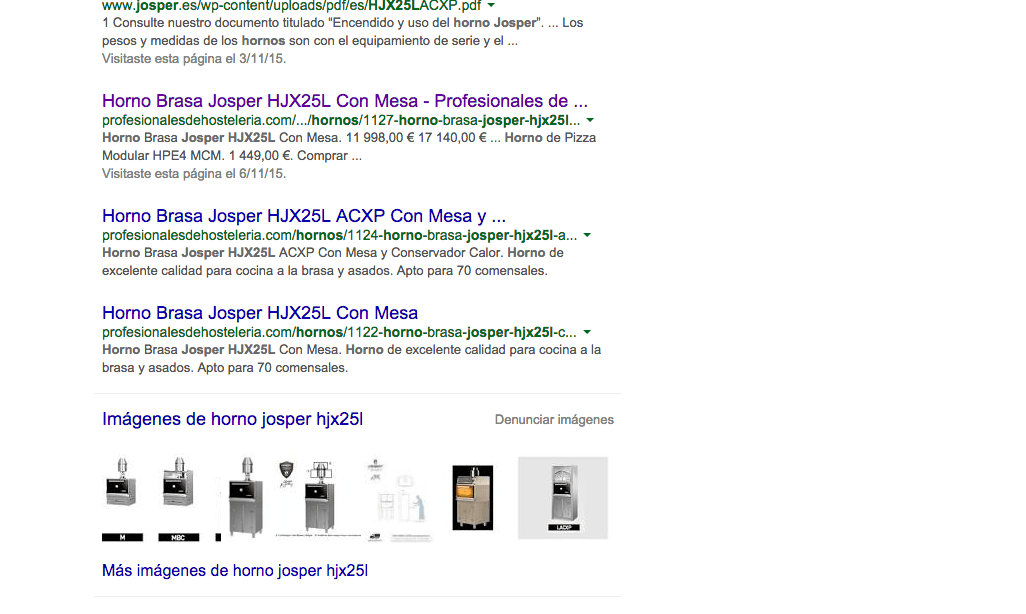Click the green URL containing 1127-horno-brasa-josper-hjx25l
This screenshot has width=1026, height=614.
tap(341, 120)
